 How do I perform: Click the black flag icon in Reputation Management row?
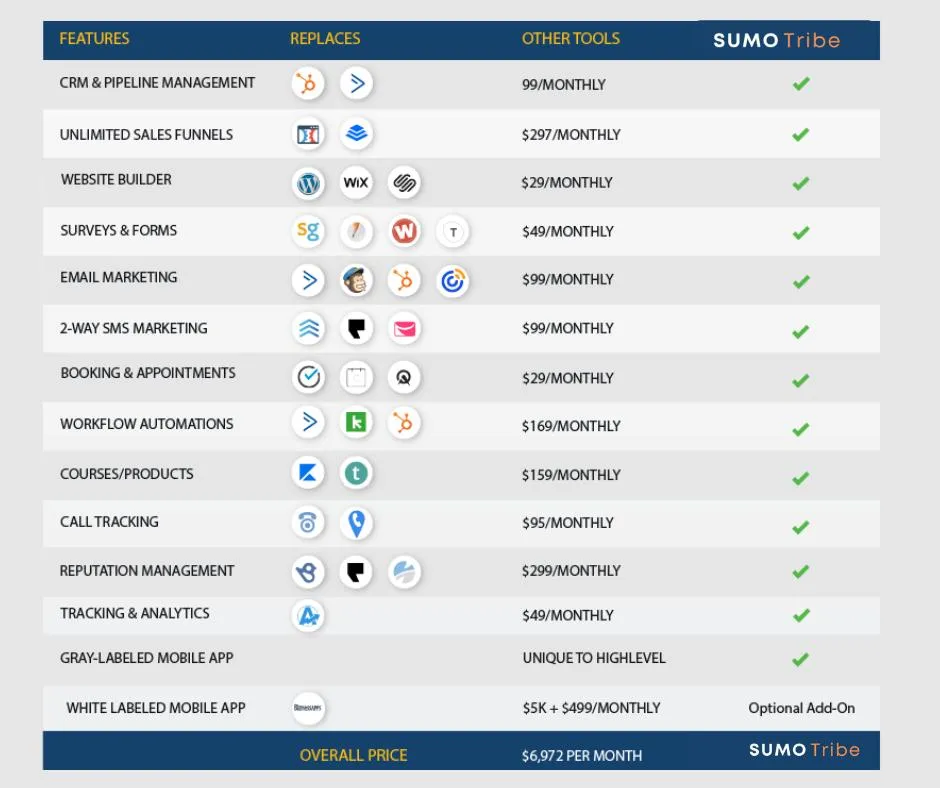pos(356,572)
